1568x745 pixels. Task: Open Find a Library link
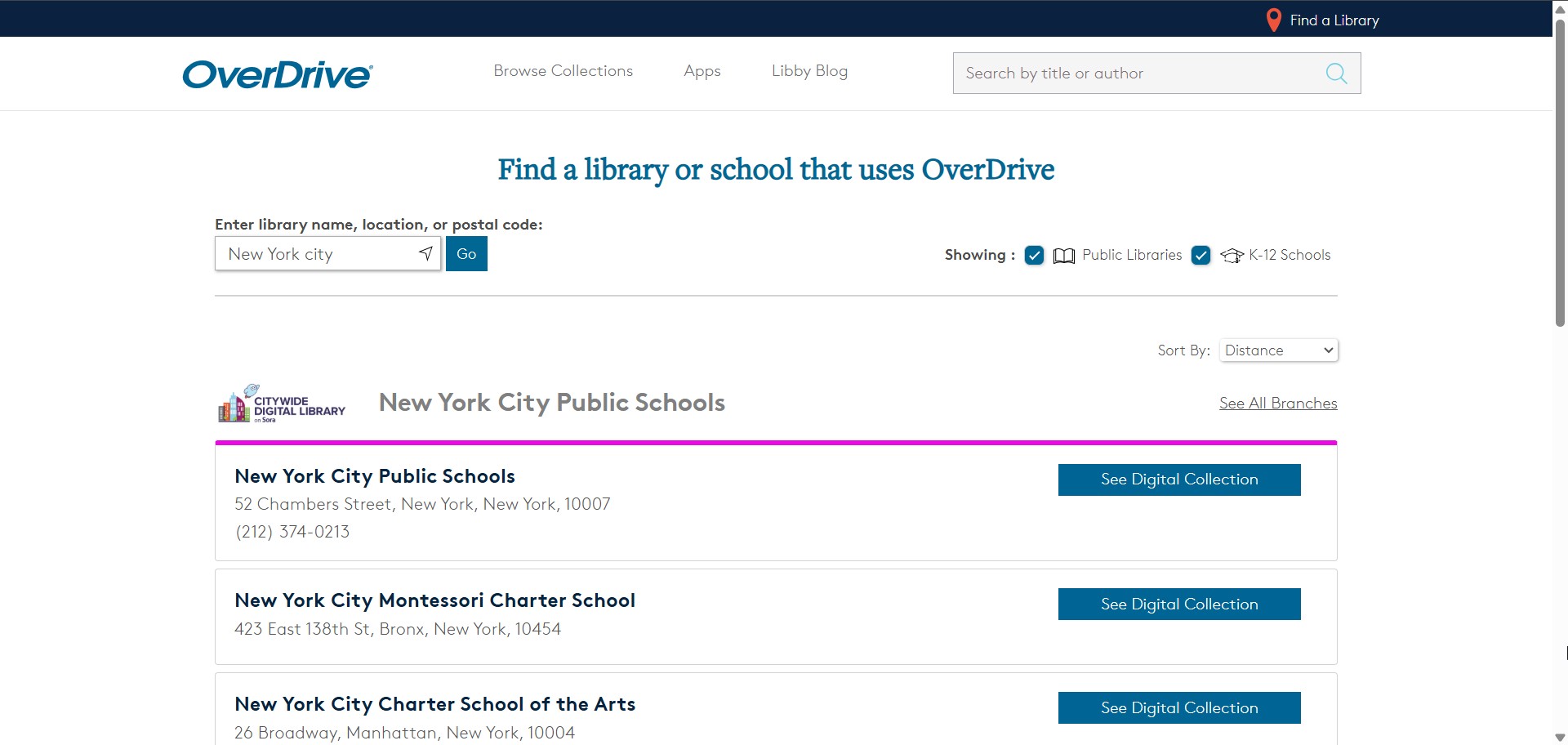(x=1334, y=20)
